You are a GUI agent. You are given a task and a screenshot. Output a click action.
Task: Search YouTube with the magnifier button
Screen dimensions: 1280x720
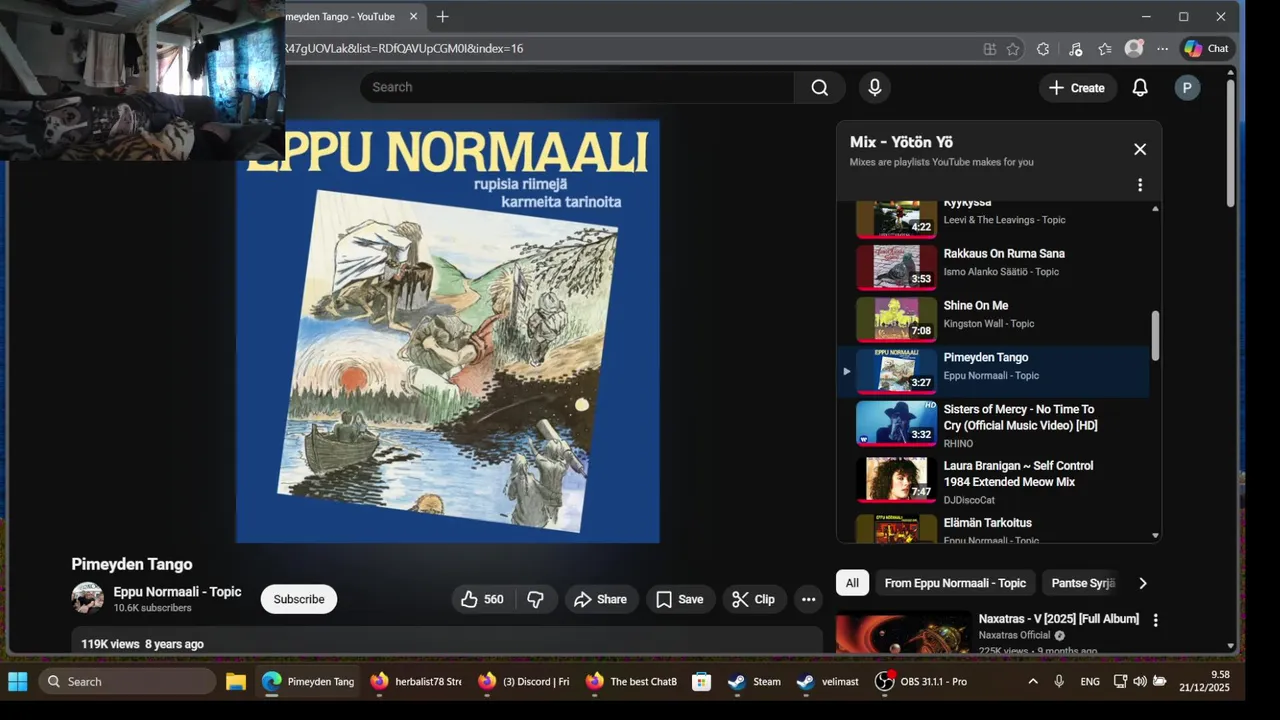pos(820,87)
